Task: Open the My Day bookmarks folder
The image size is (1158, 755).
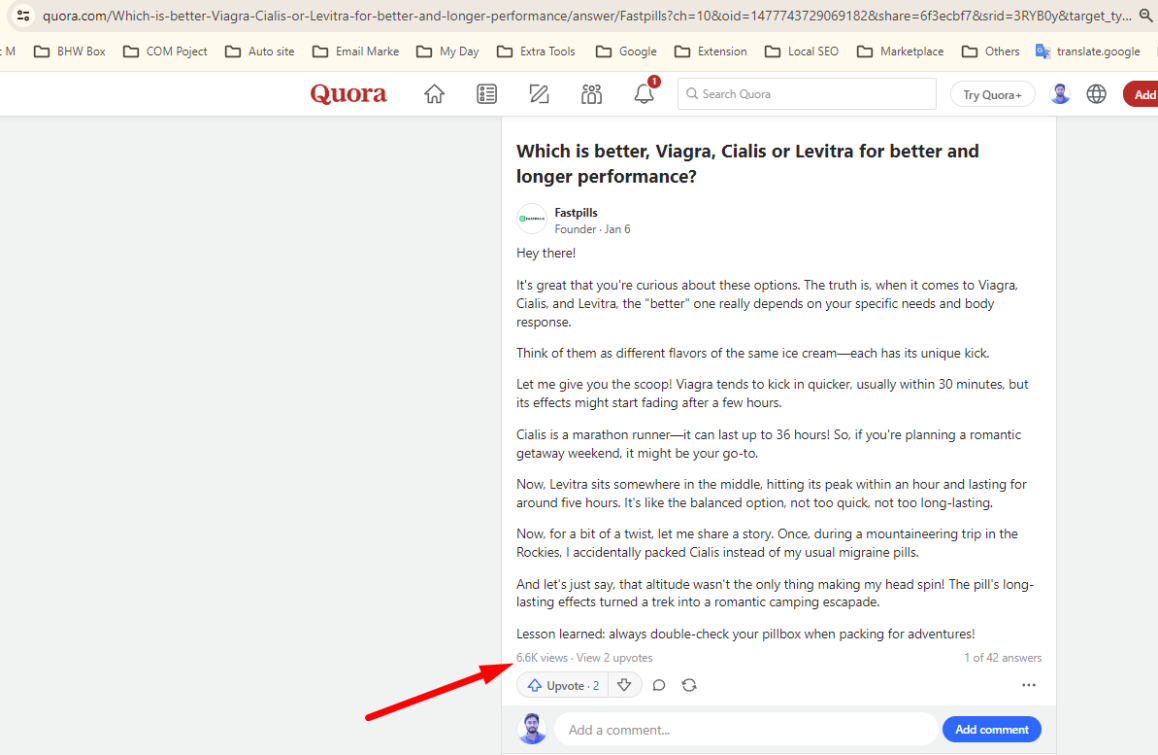Action: click(x=448, y=52)
